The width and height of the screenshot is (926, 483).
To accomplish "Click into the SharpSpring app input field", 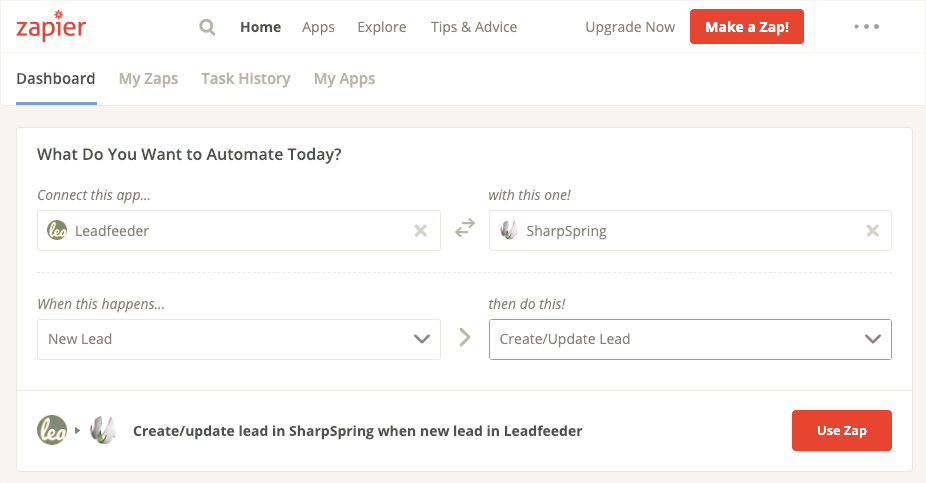I will [690, 230].
